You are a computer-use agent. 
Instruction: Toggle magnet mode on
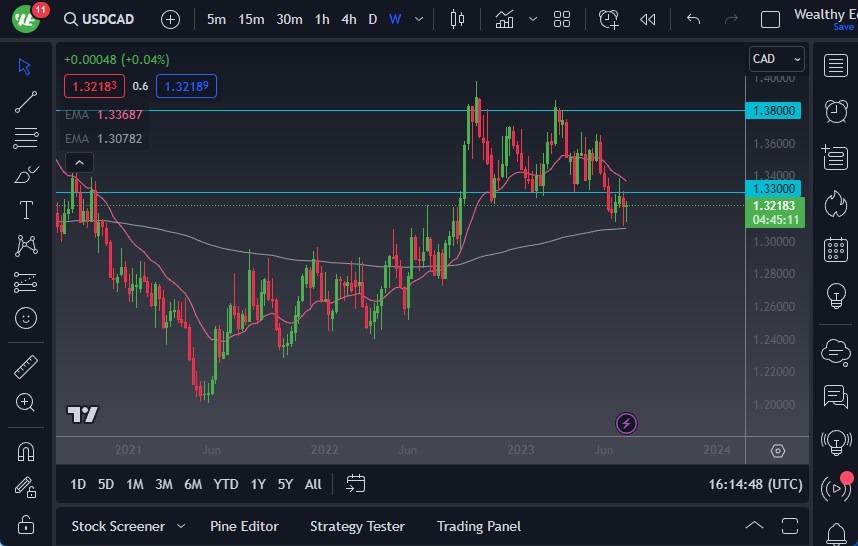(26, 451)
